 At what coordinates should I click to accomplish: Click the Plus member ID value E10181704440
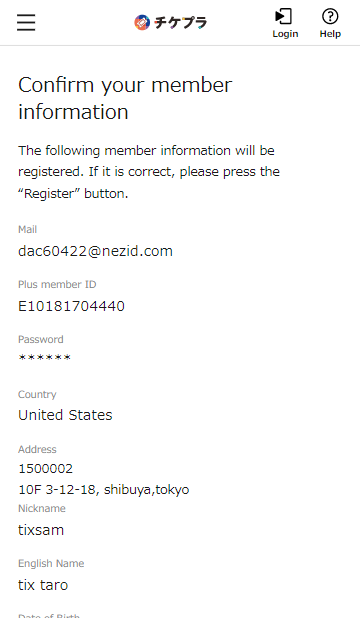coord(71,306)
